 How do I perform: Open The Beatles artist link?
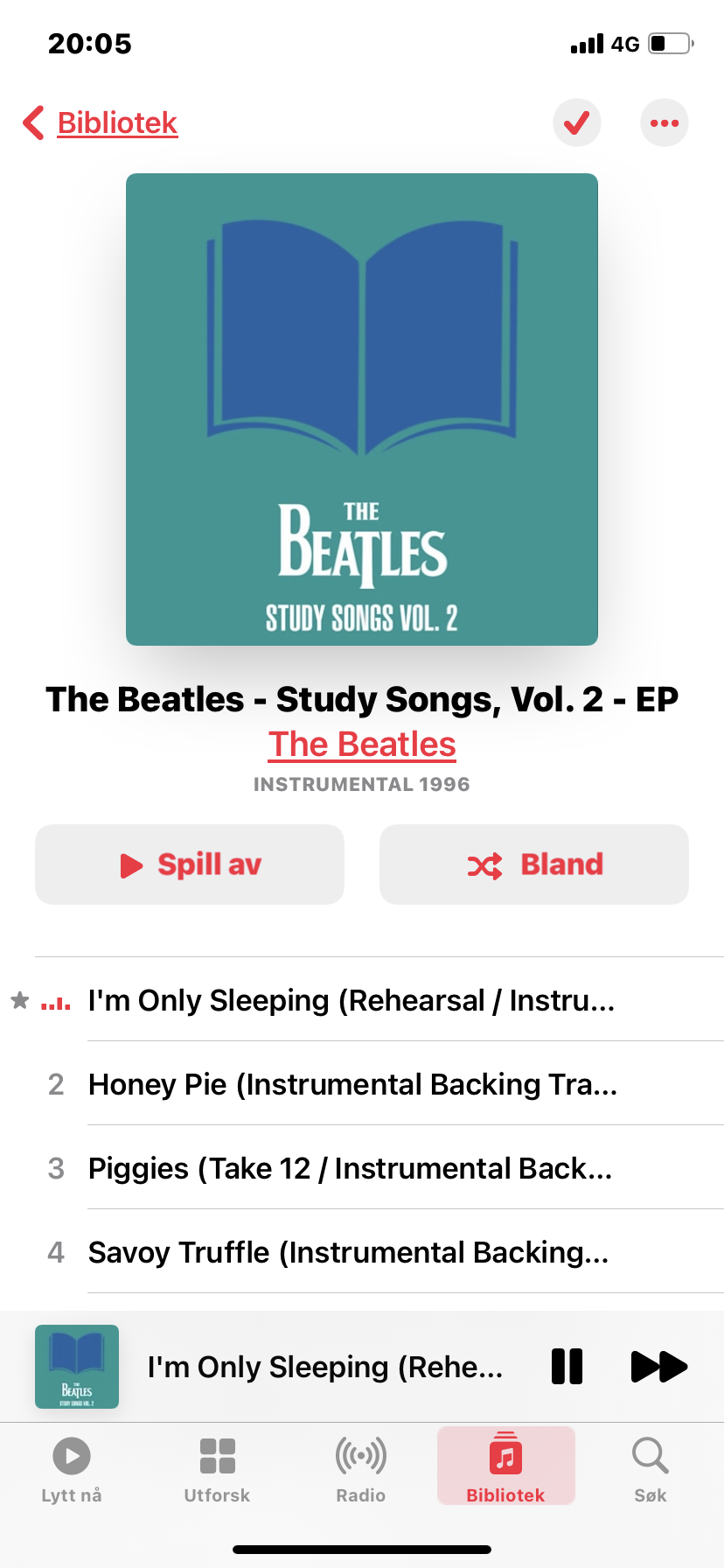tap(362, 744)
